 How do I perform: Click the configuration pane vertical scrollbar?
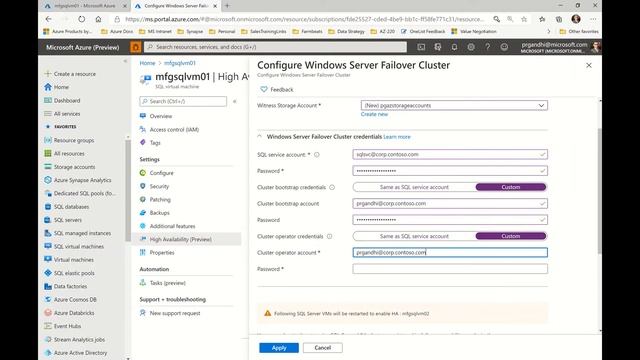pyautogui.click(x=600, y=192)
